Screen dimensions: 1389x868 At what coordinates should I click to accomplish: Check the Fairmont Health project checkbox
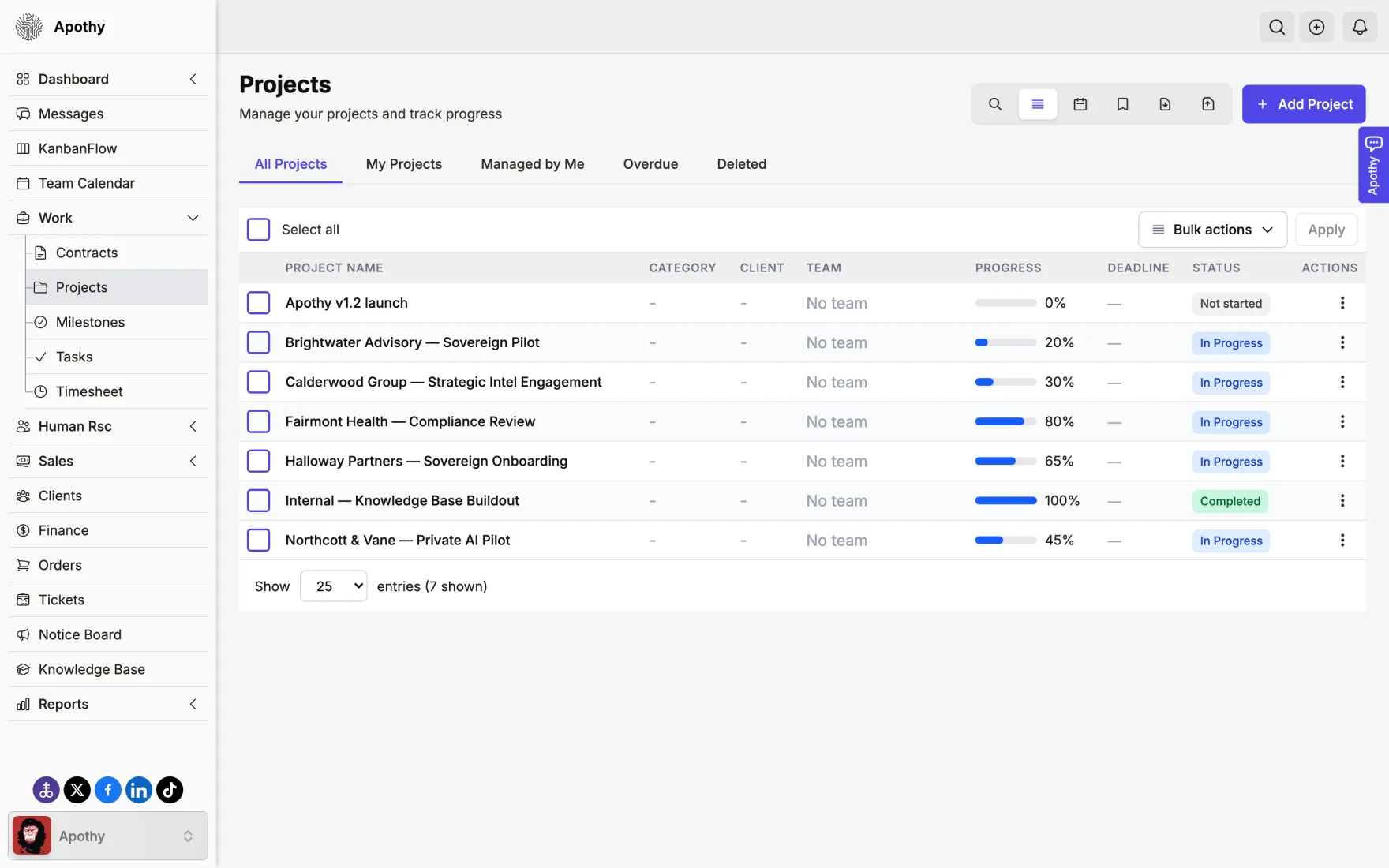click(x=258, y=421)
